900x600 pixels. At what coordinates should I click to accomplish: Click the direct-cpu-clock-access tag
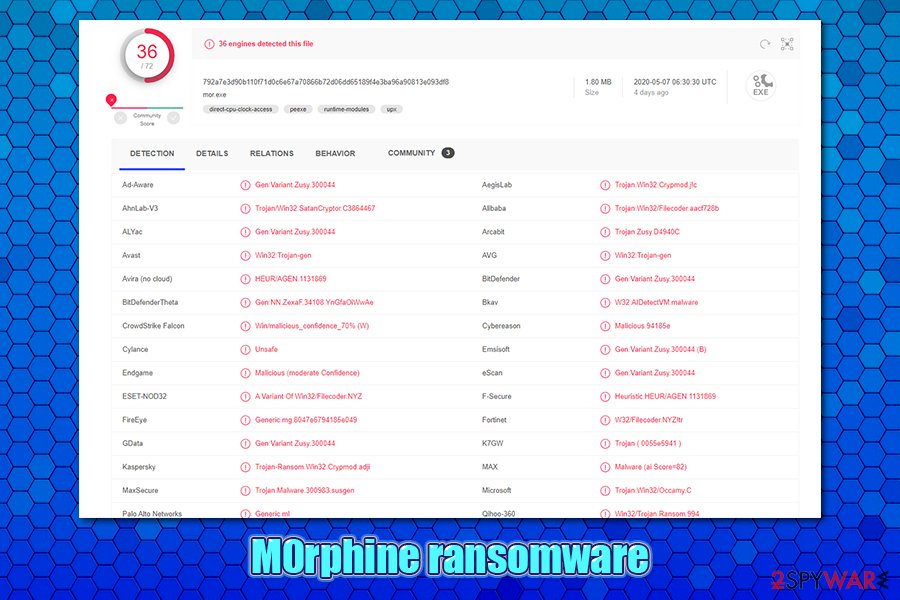[240, 109]
